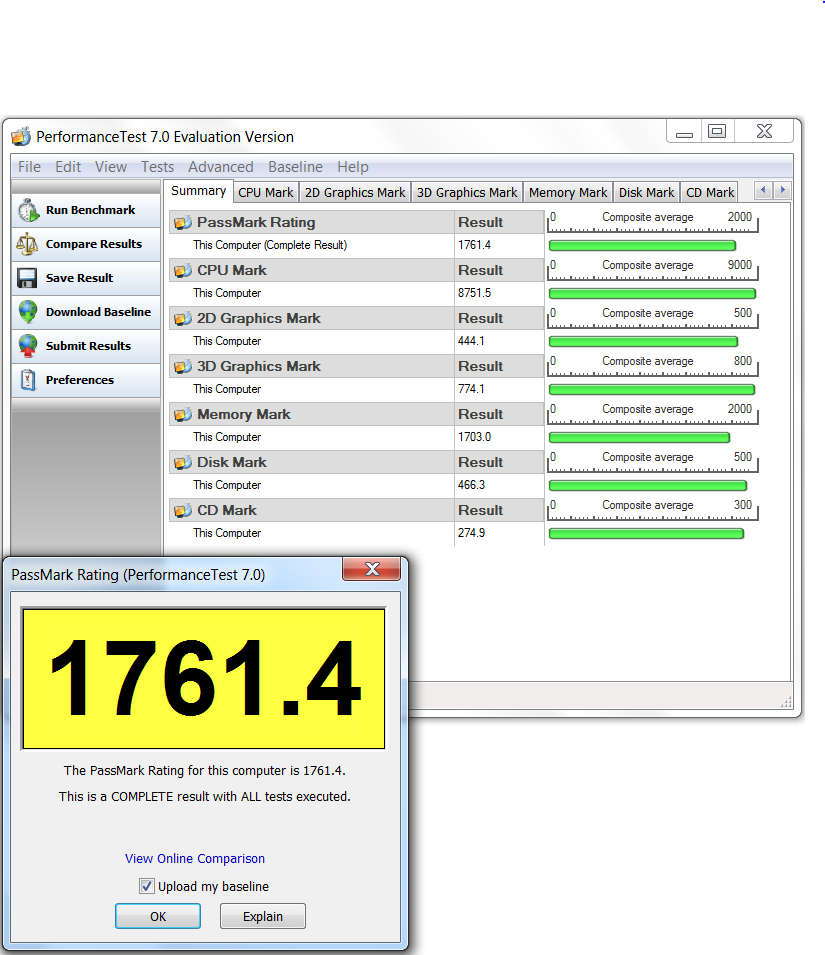Click the OK button in the rating dialog

tap(158, 916)
